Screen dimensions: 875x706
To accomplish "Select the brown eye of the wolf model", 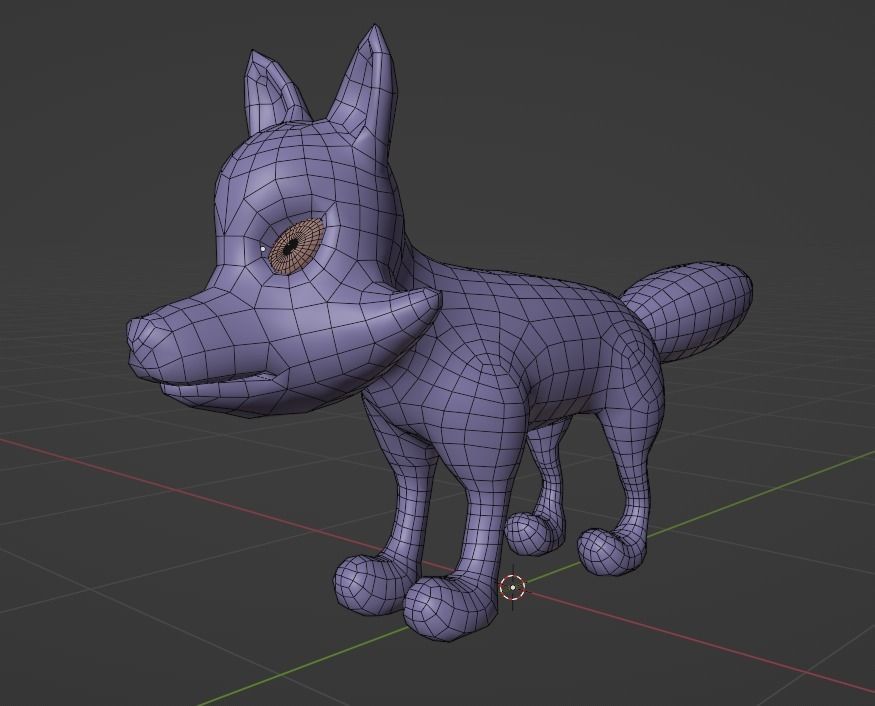I will tap(297, 246).
